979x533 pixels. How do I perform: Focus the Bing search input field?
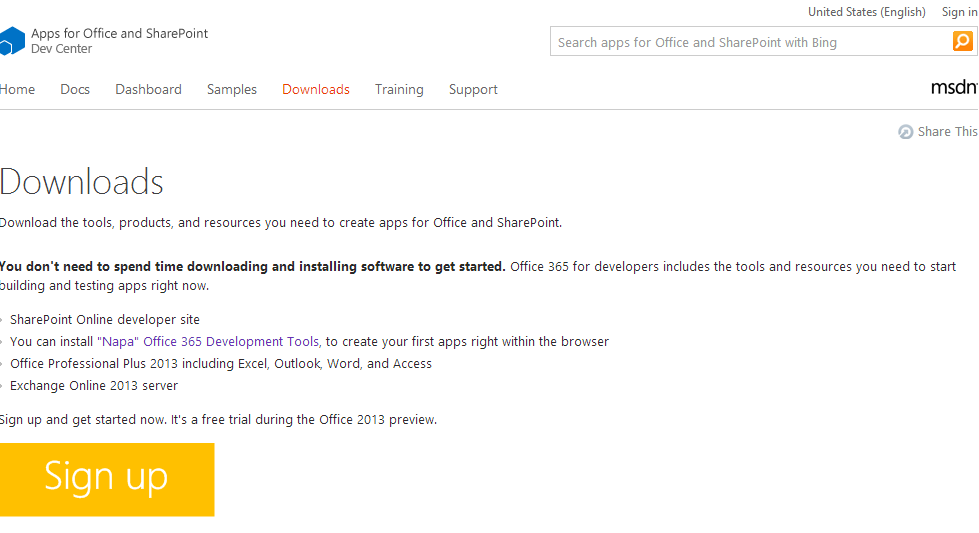(x=751, y=41)
